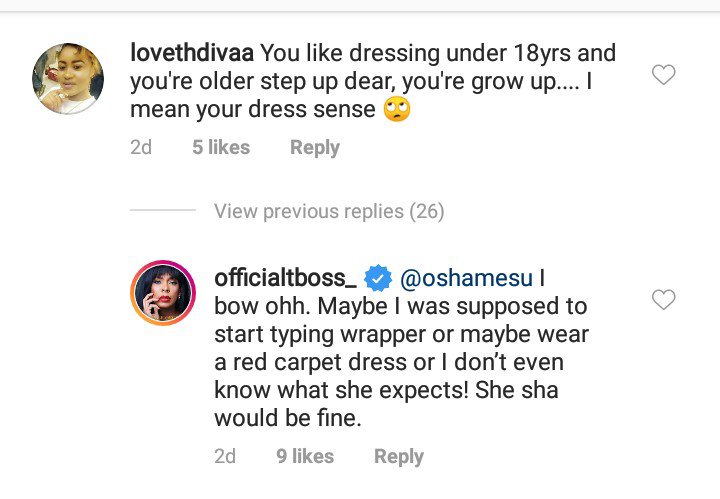Reply to officialtboss_'s comment
720x499 pixels.
pos(399,456)
